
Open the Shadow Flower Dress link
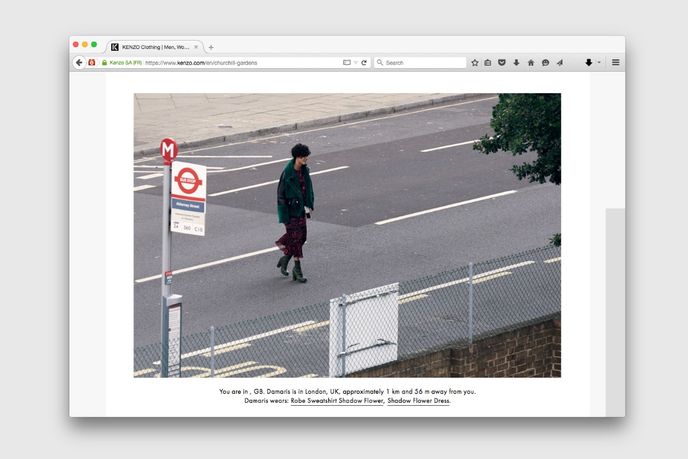pos(418,400)
